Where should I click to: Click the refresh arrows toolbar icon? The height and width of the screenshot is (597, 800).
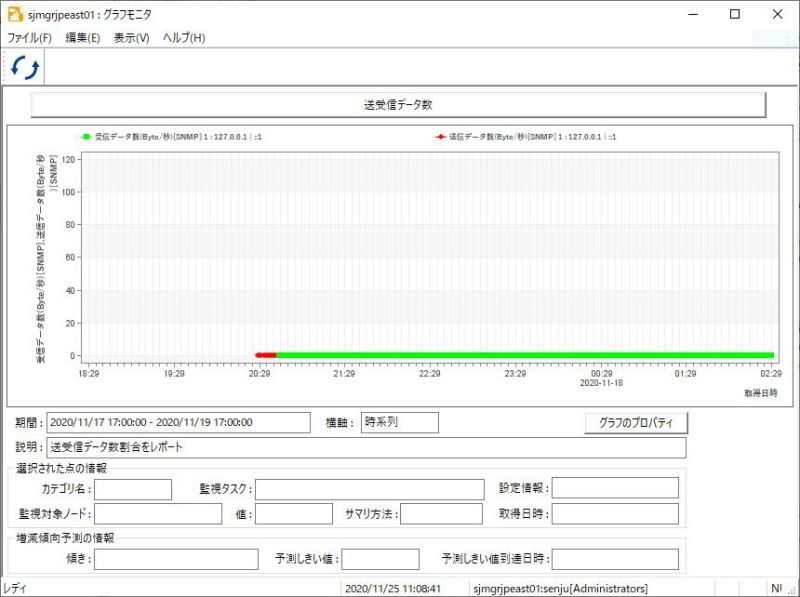pyautogui.click(x=25, y=67)
